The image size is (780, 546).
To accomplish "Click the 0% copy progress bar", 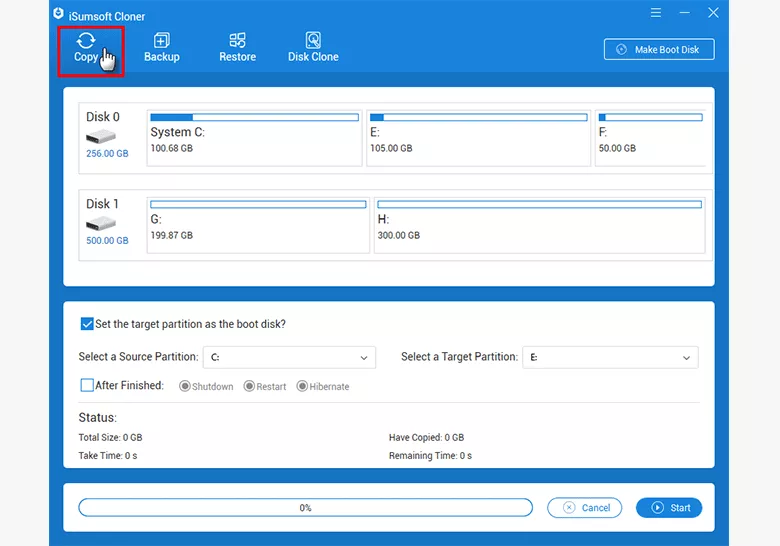I will point(305,508).
